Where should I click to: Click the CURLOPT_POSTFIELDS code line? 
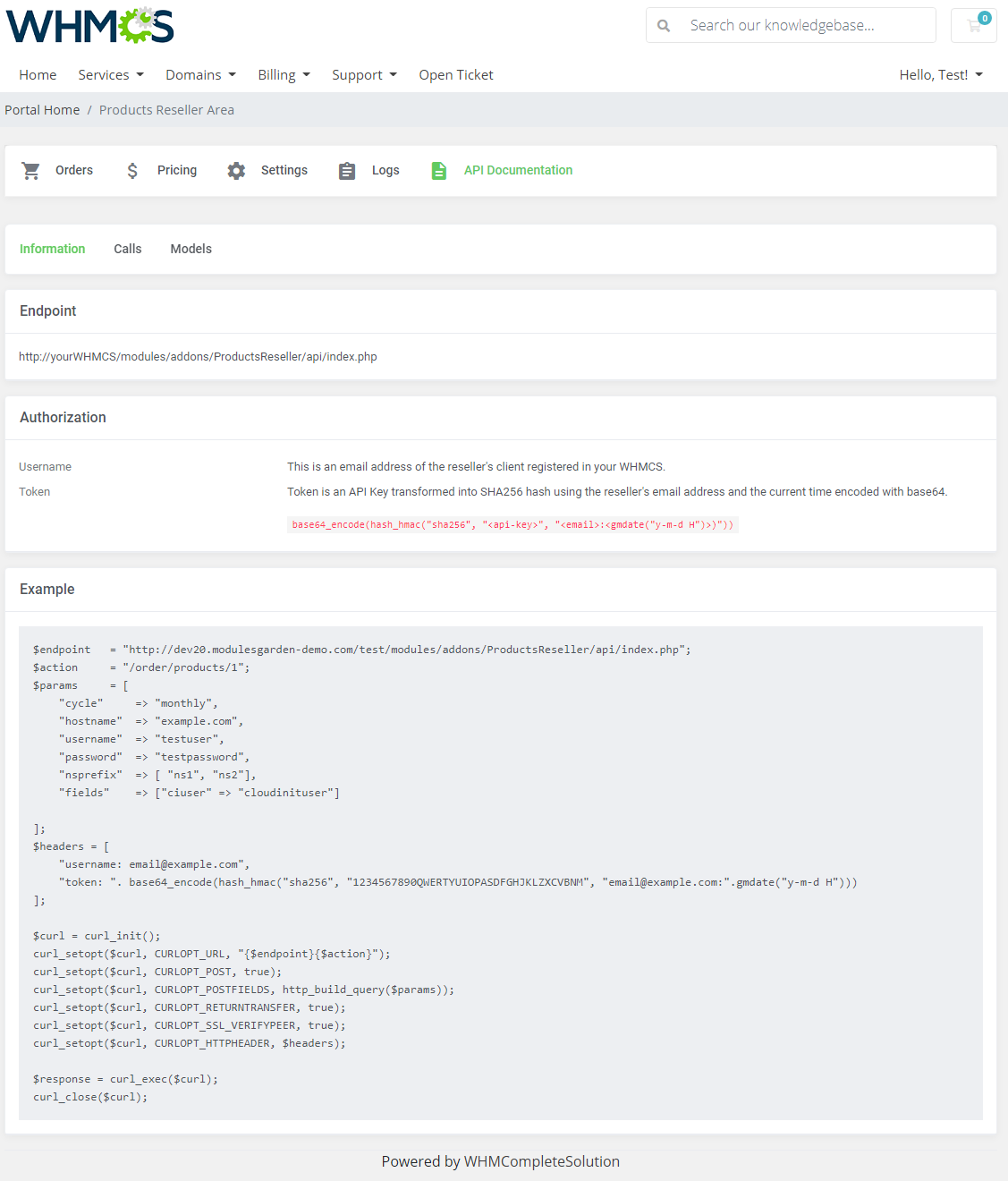pyautogui.click(x=244, y=990)
